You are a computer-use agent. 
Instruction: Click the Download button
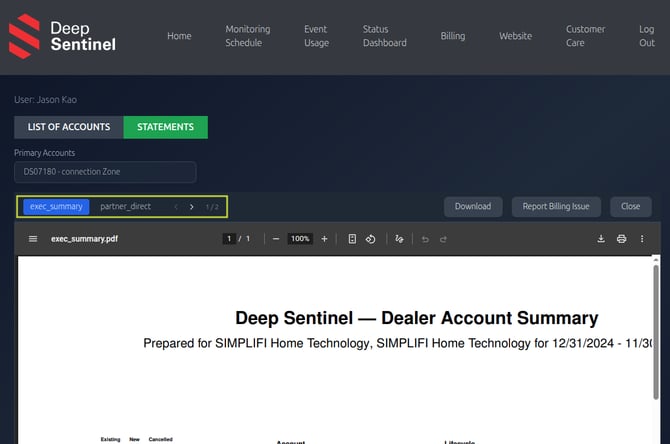[473, 207]
